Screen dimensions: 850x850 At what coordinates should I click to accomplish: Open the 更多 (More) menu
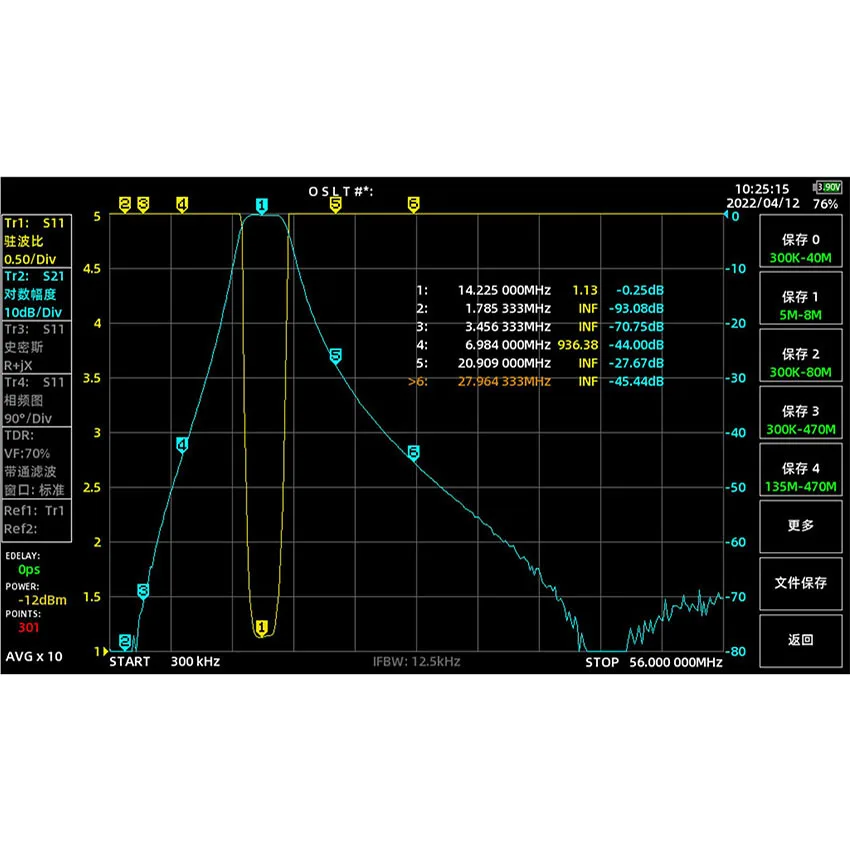coord(801,527)
